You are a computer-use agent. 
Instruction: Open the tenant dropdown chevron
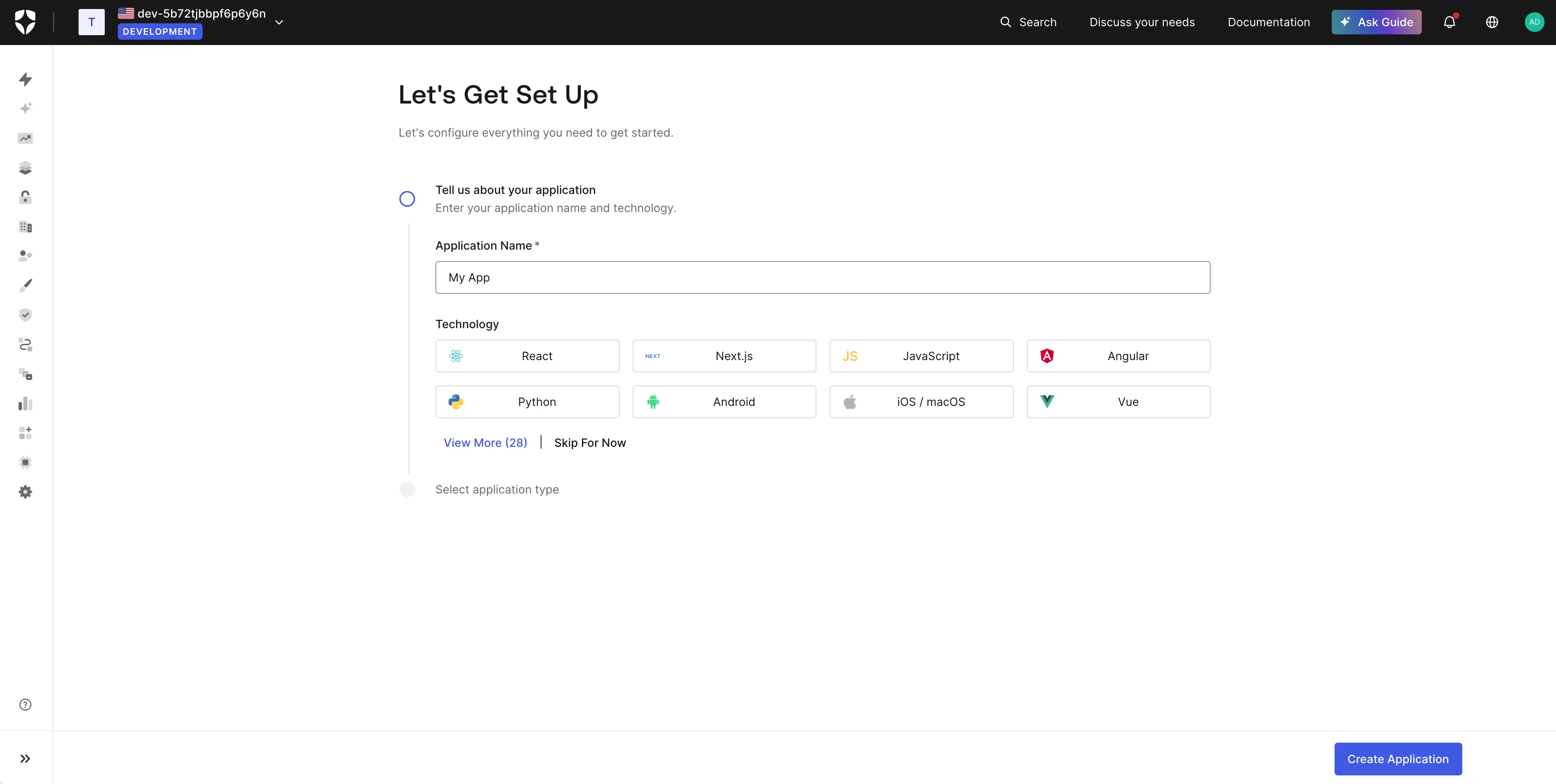[279, 23]
